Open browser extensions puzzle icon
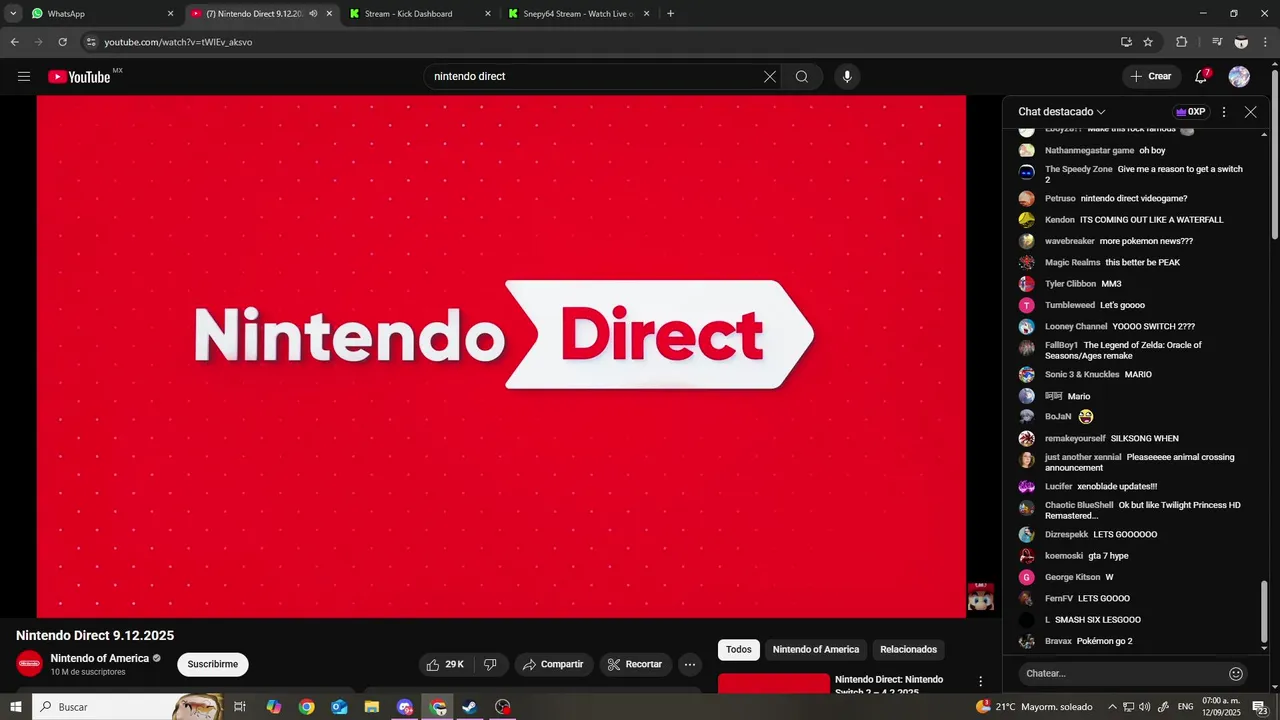Viewport: 1280px width, 720px height. point(1181,42)
